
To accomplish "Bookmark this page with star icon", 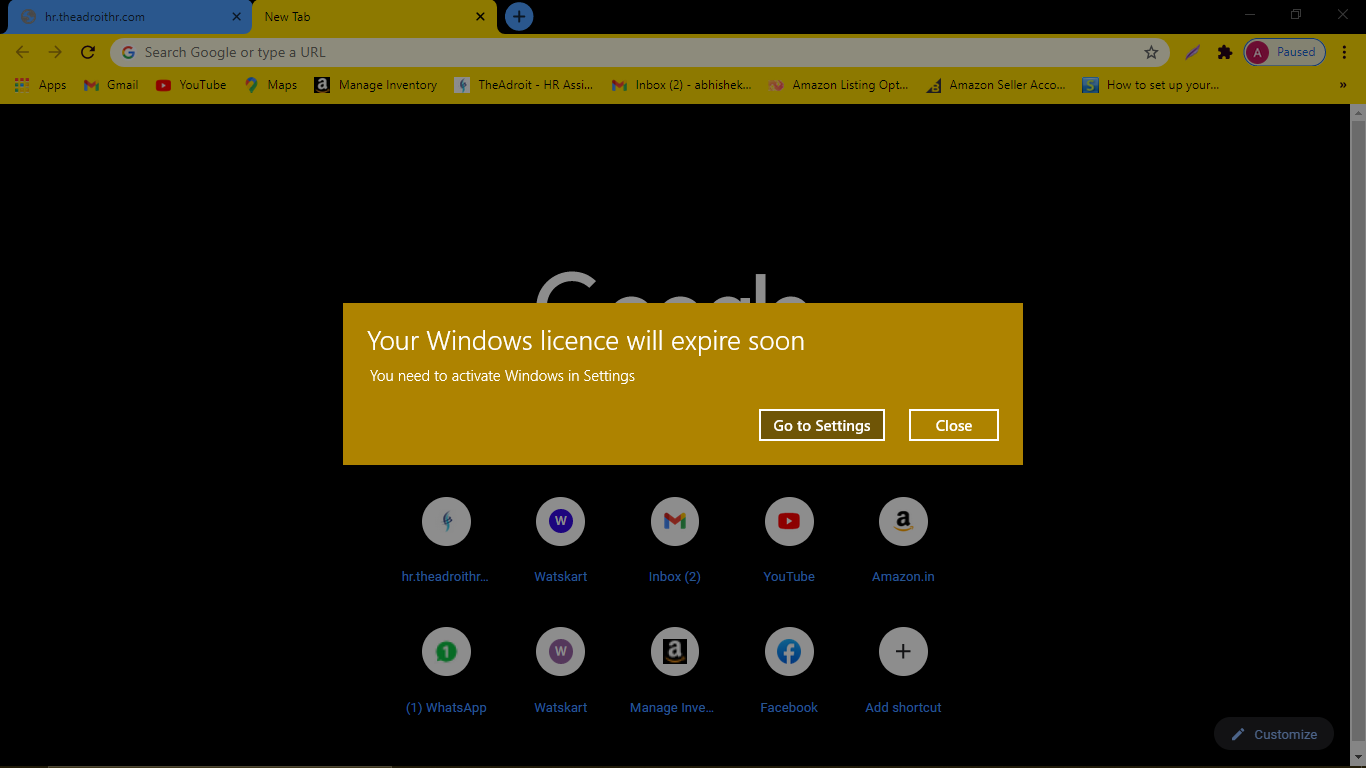I will [1151, 52].
